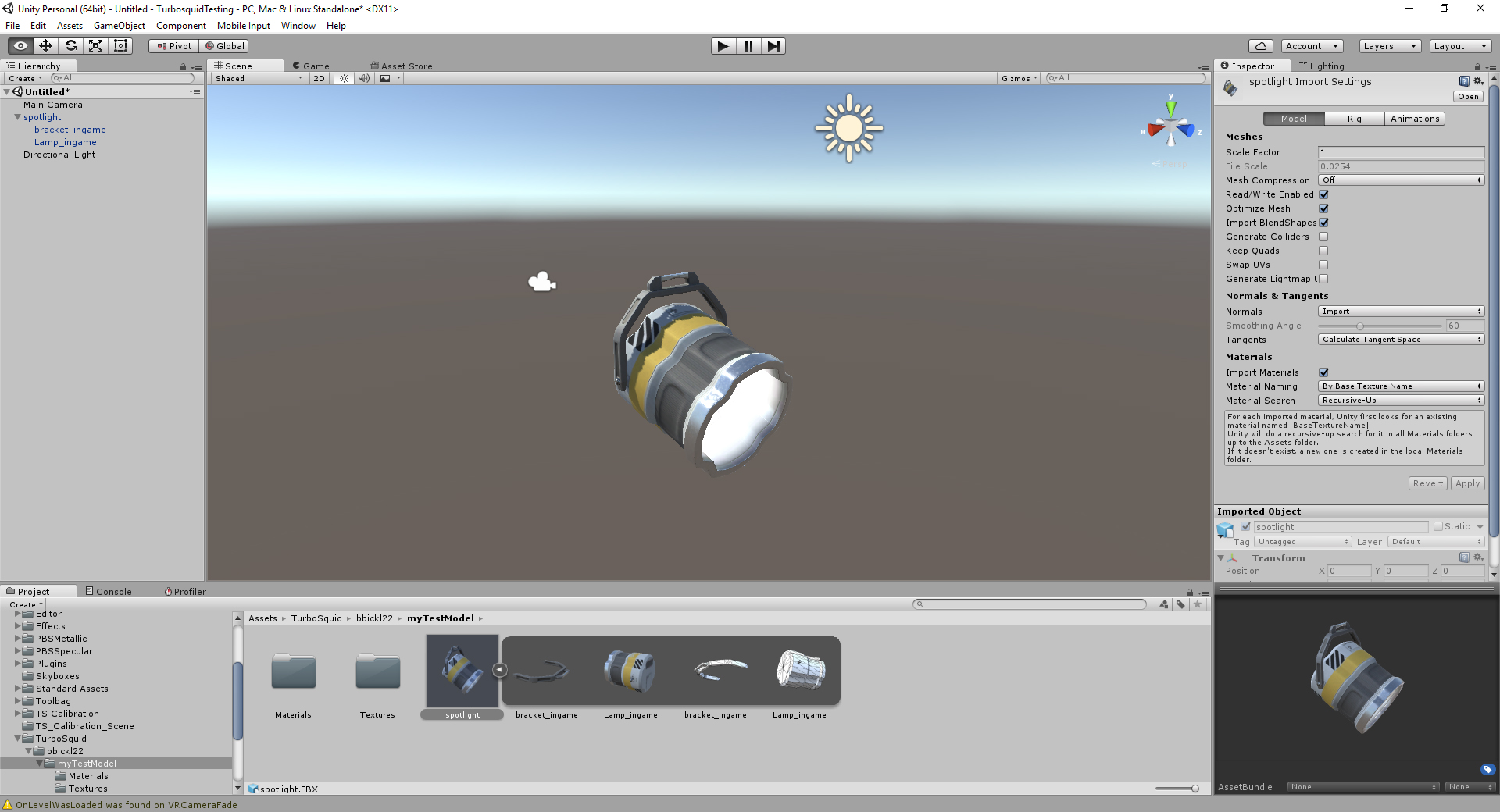Select the Rotate tool
This screenshot has height=812, width=1500.
(x=71, y=45)
